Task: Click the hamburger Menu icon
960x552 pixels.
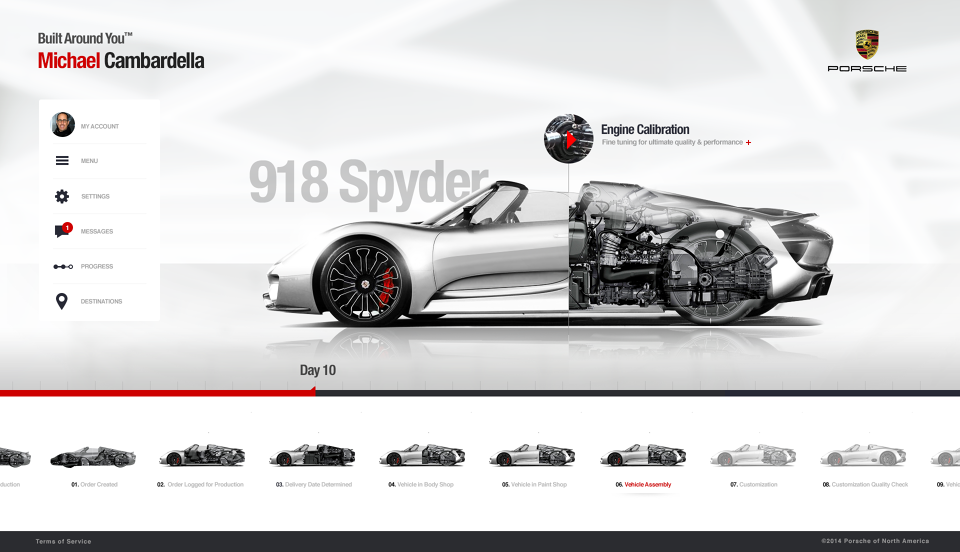Action: click(x=62, y=160)
